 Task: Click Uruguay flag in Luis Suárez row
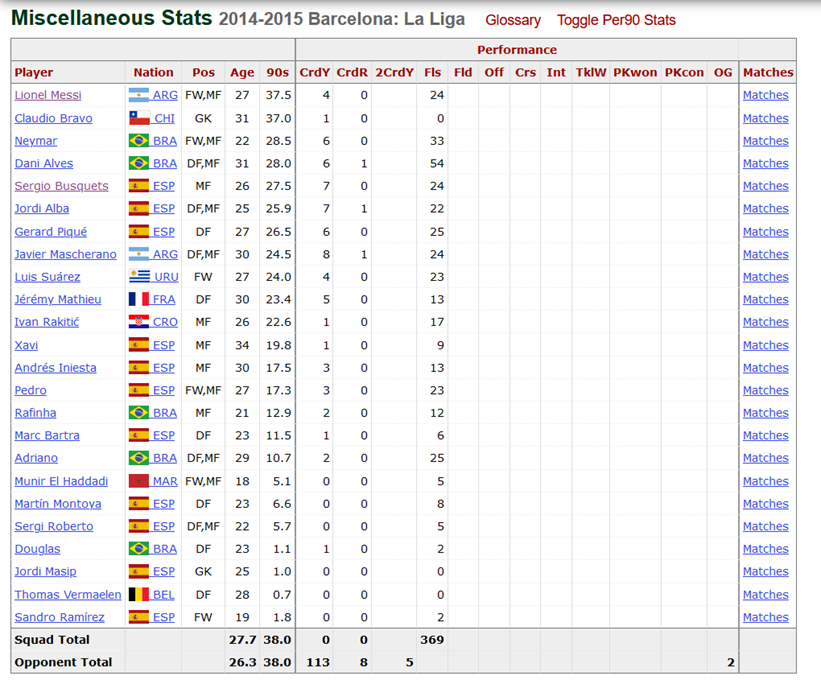139,276
